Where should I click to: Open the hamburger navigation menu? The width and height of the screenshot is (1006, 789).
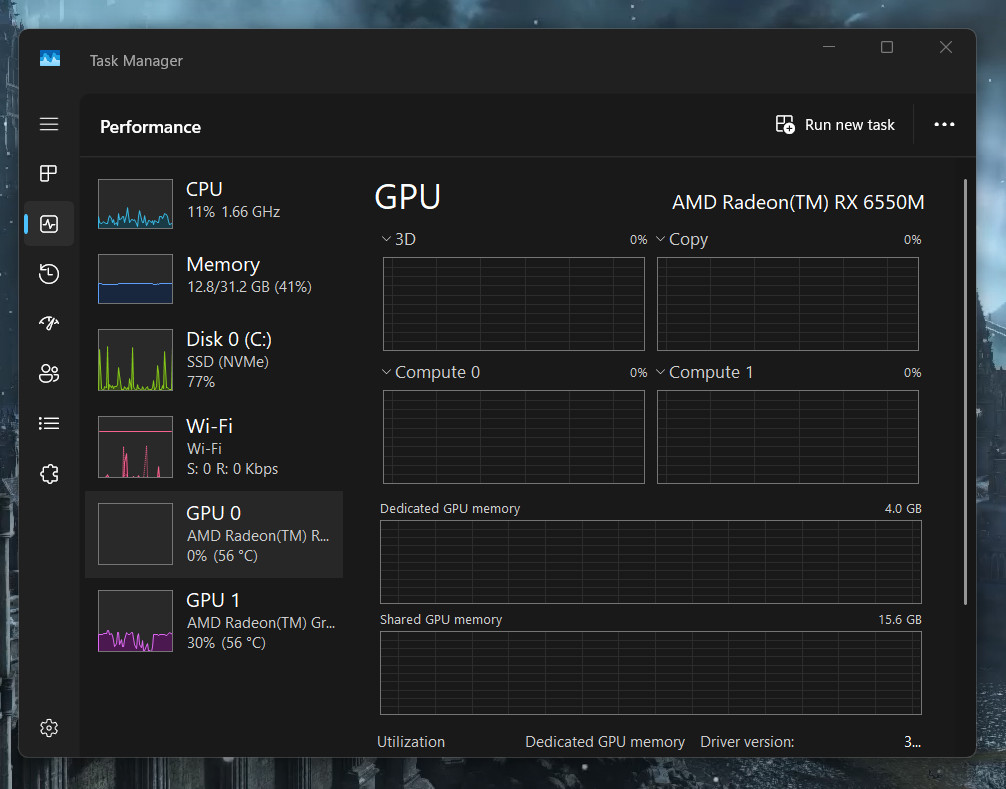[49, 124]
